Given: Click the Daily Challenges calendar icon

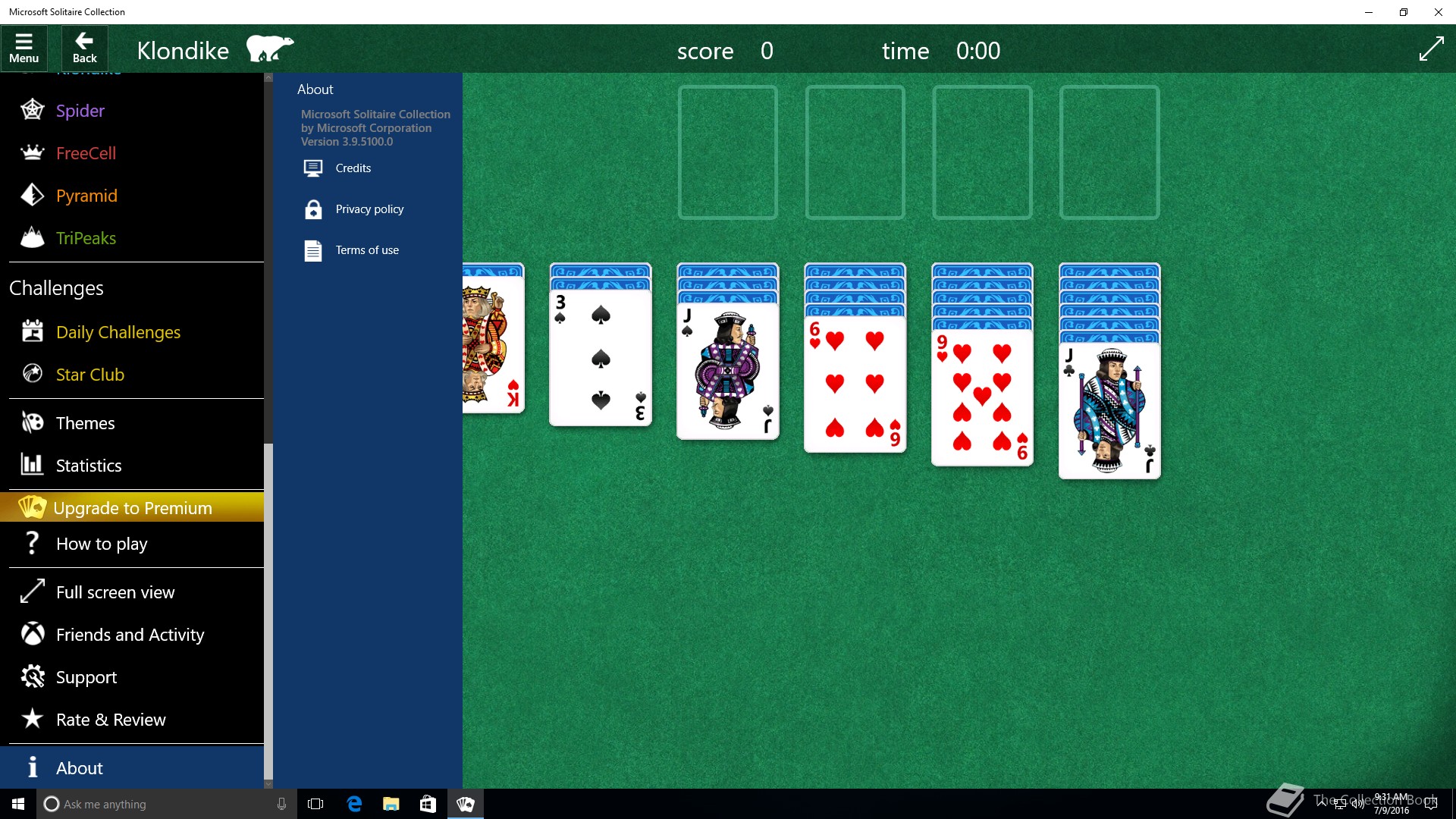Looking at the screenshot, I should coord(32,331).
